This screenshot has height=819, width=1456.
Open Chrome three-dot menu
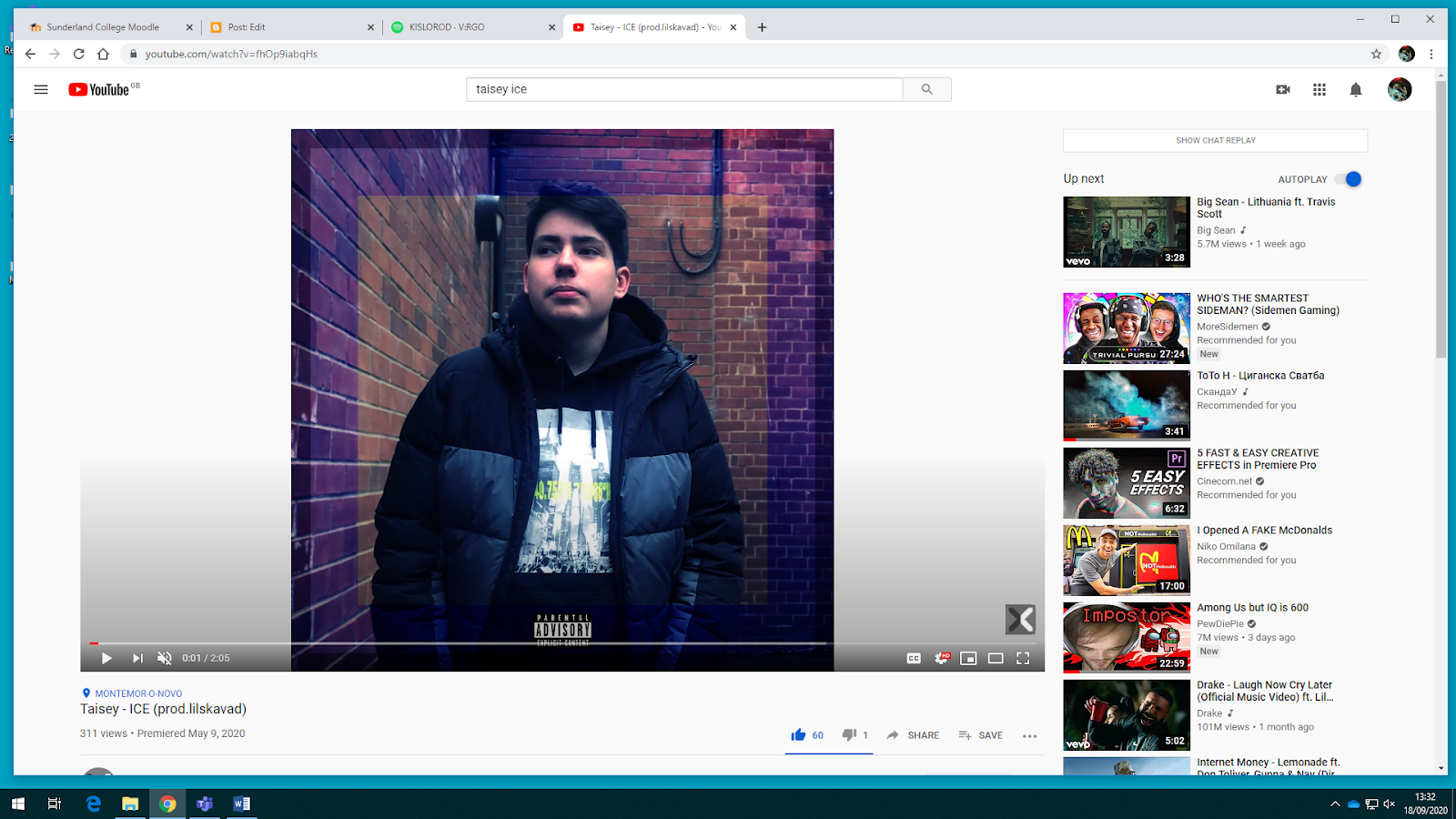coord(1431,54)
